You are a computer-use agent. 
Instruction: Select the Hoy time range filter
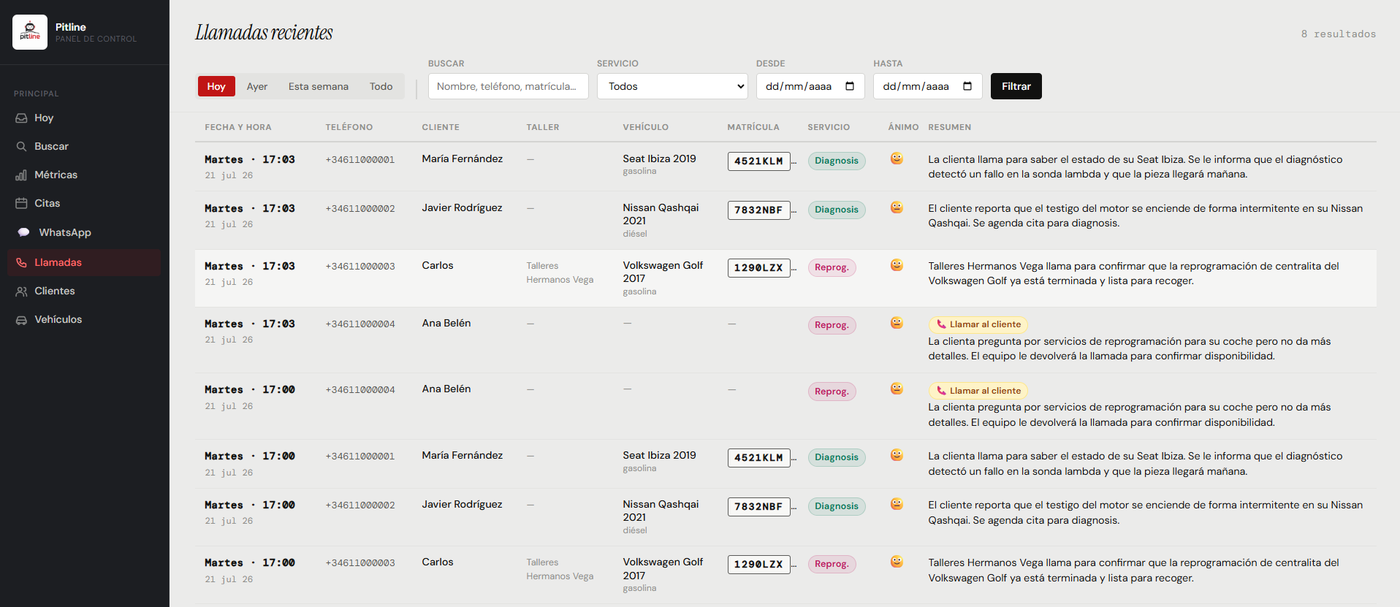(x=216, y=86)
